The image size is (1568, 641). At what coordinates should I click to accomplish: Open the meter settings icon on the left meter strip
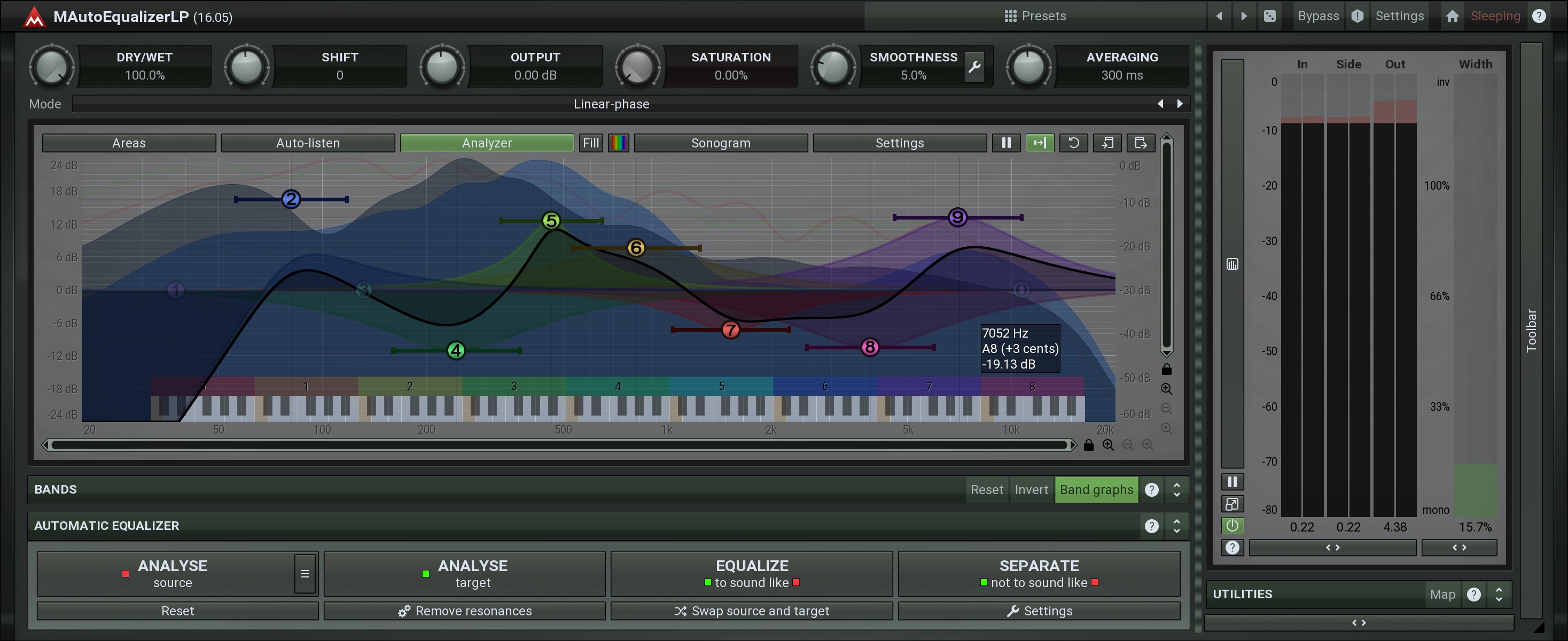point(1232,264)
